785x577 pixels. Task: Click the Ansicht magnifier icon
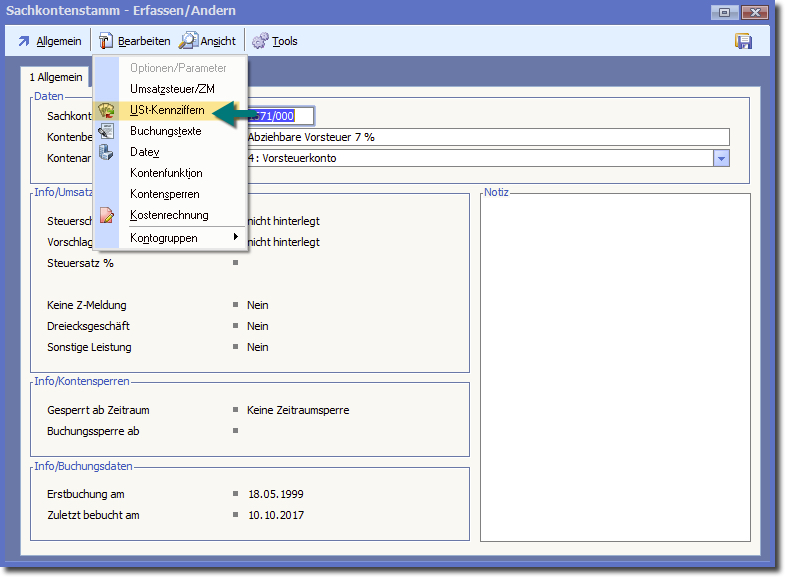188,41
